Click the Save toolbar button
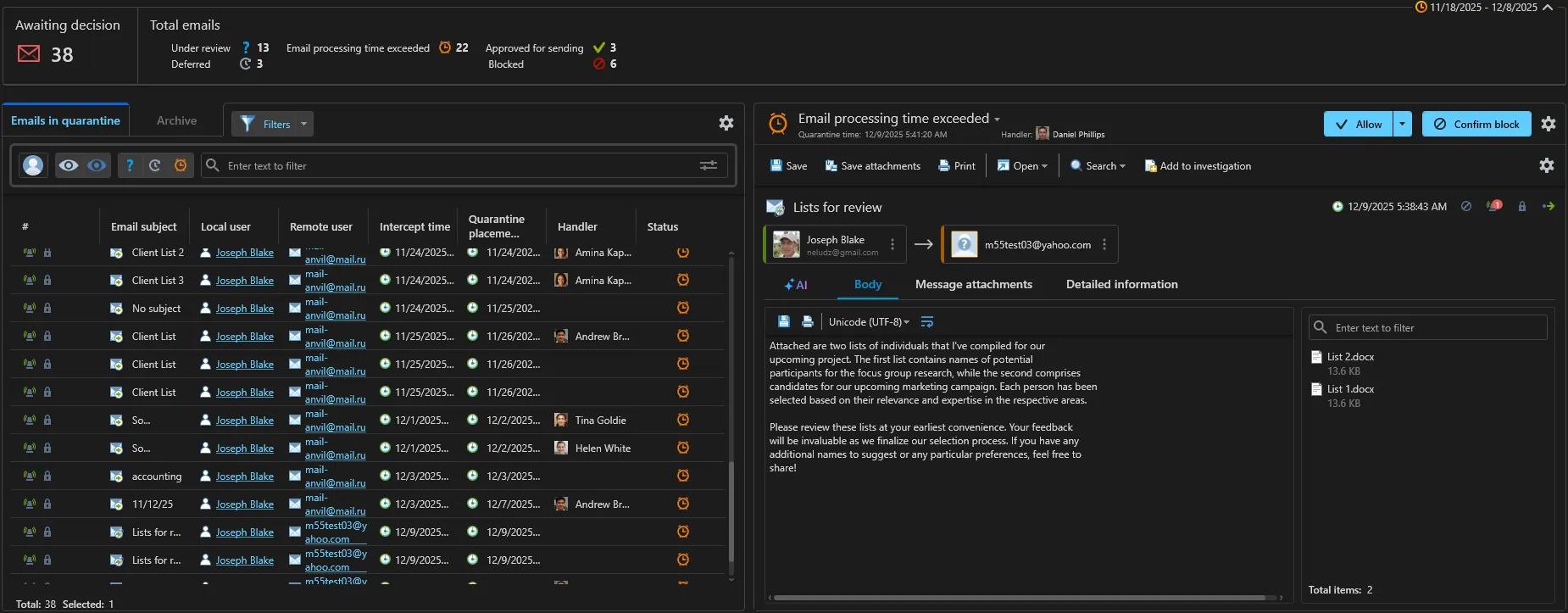Viewport: 1568px width, 613px height. (x=788, y=166)
